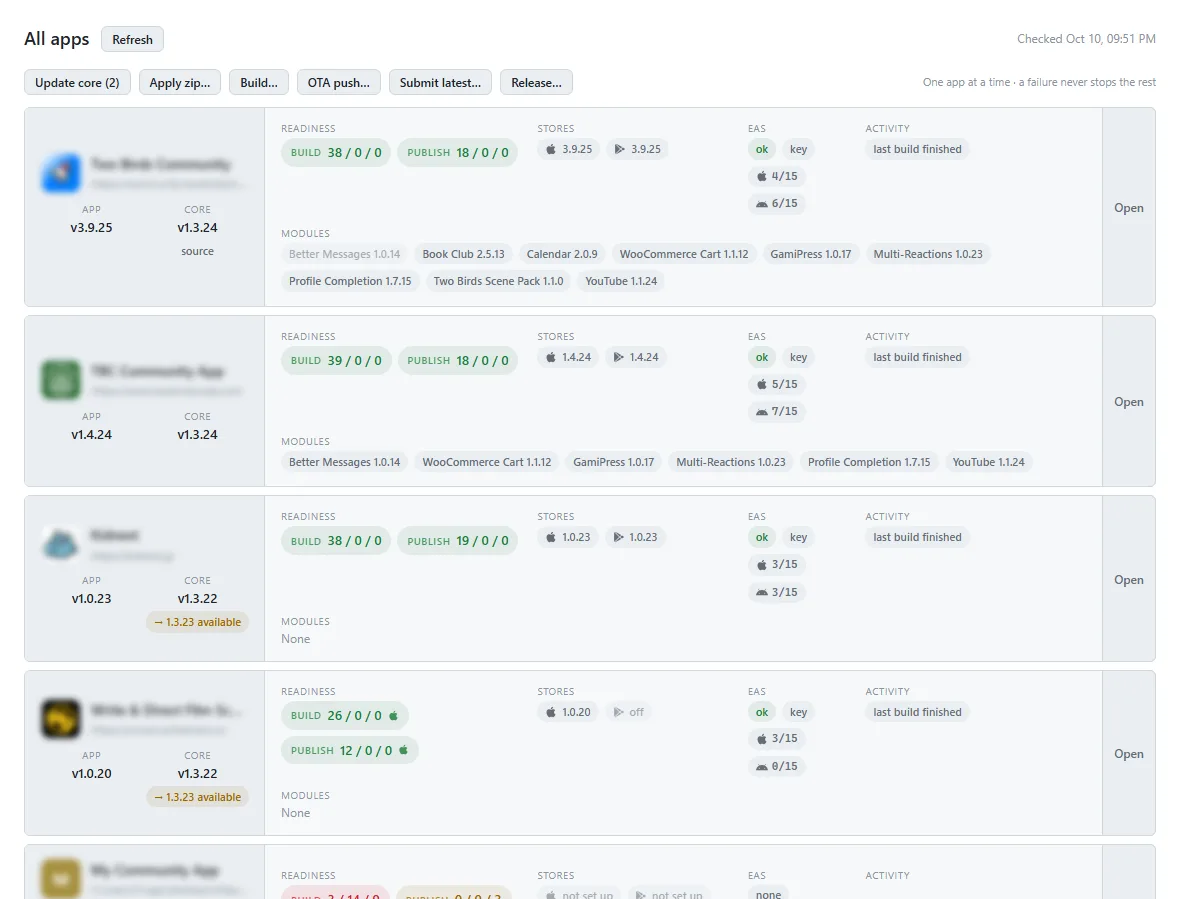This screenshot has width=1180, height=899.
Task: Click WooCommerce Cart 1.1.12 in second app
Action: [487, 462]
